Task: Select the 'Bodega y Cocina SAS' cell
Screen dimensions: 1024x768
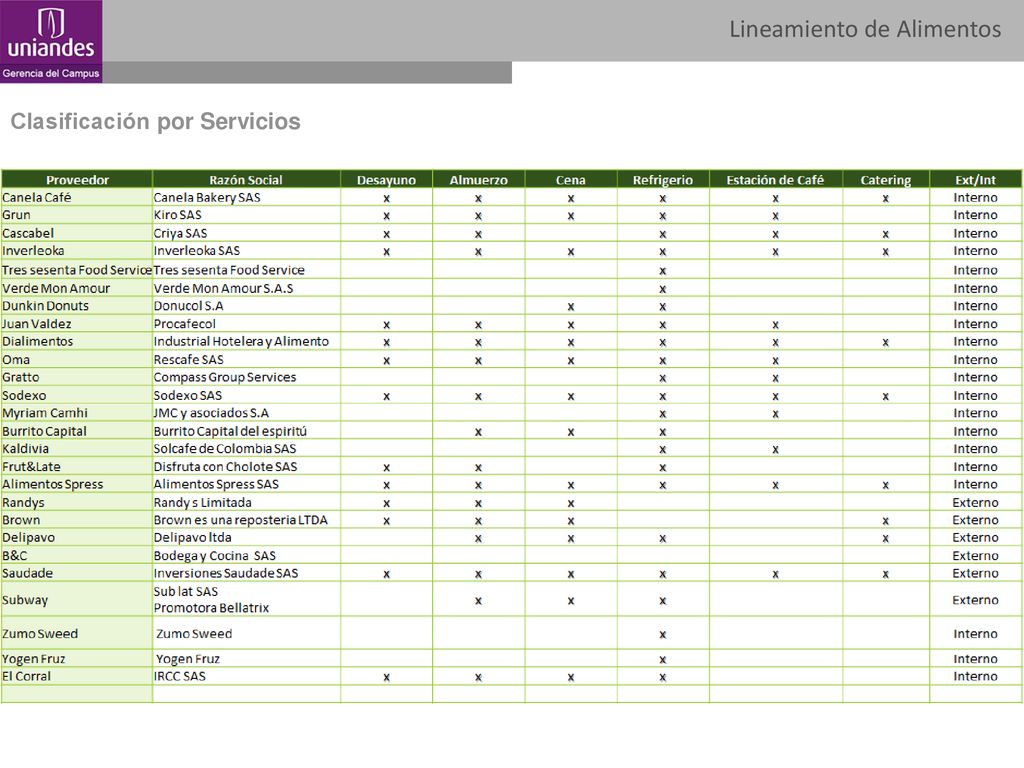Action: [246, 556]
